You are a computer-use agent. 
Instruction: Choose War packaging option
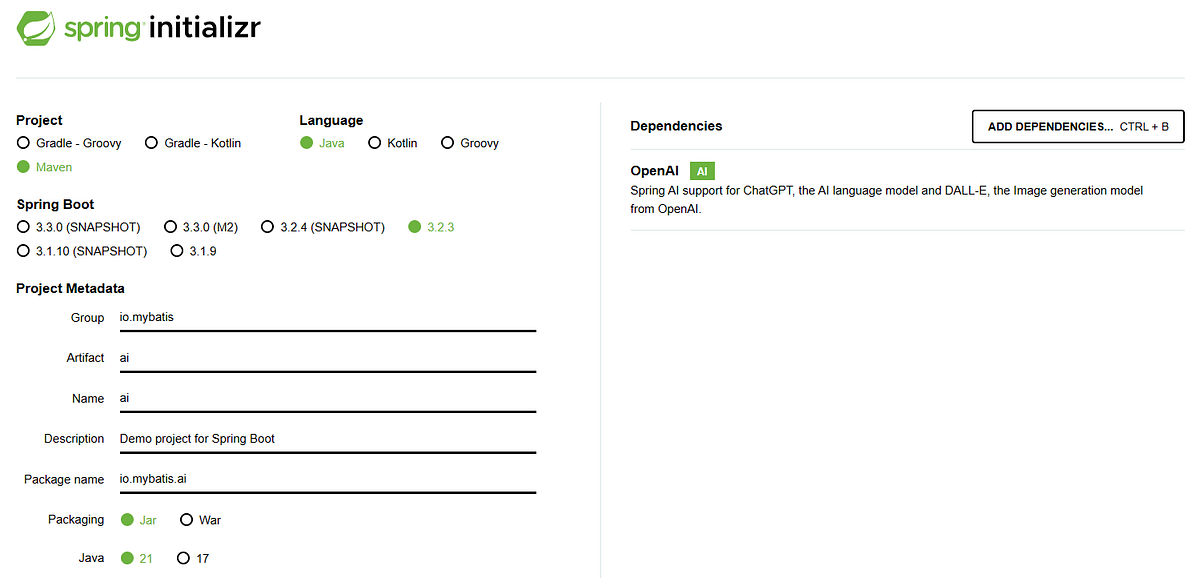[201, 520]
